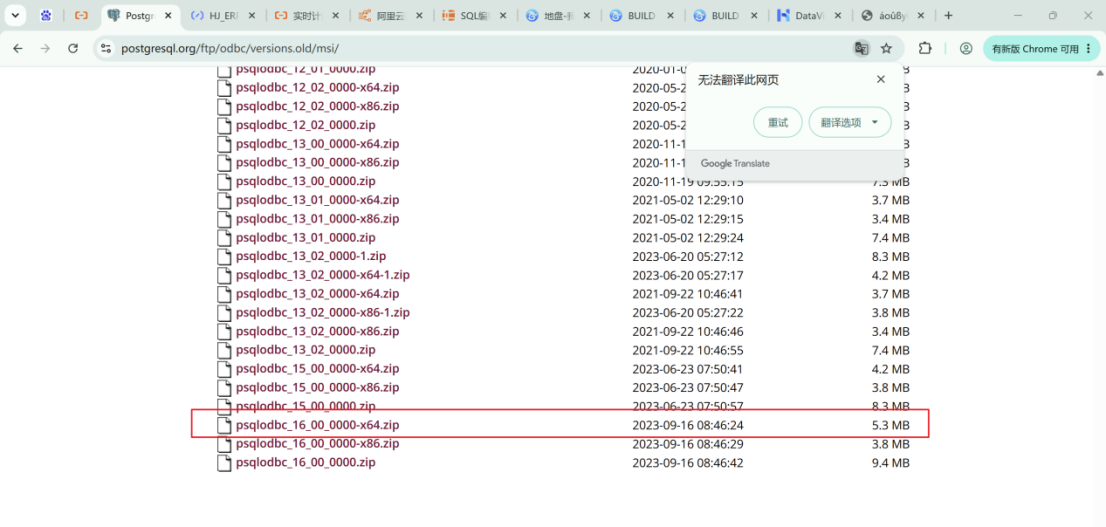Switch to the 阿里云 tab

pos(390,15)
